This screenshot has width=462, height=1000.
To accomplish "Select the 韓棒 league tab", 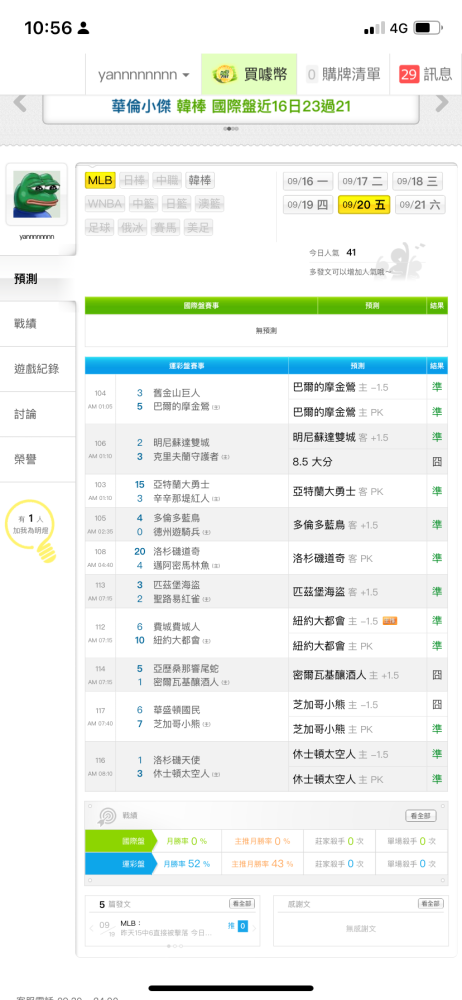I will click(x=200, y=180).
